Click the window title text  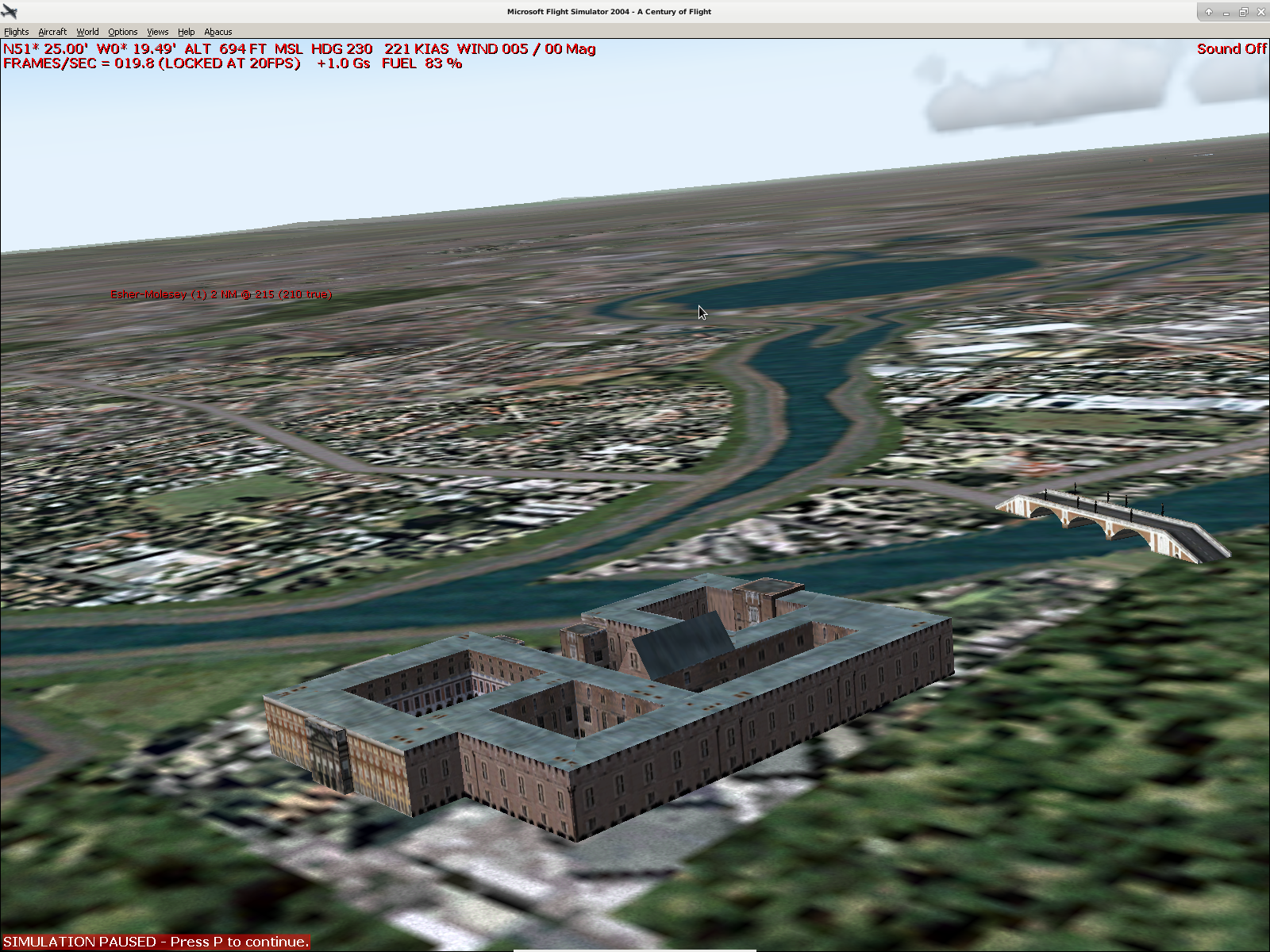[x=609, y=12]
